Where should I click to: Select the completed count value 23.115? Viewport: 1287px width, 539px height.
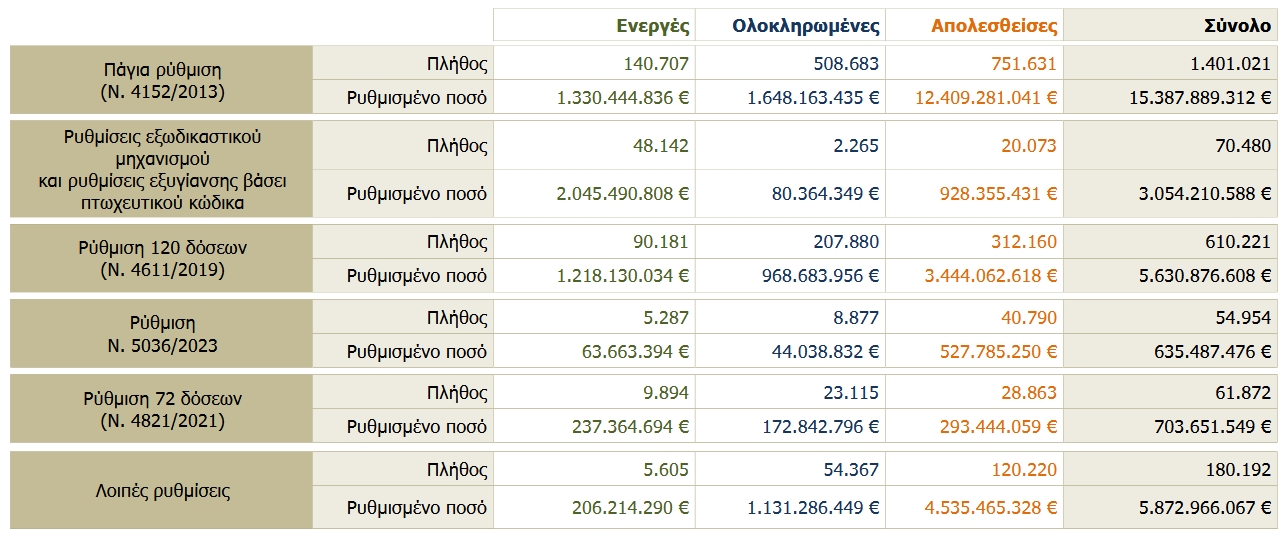851,393
